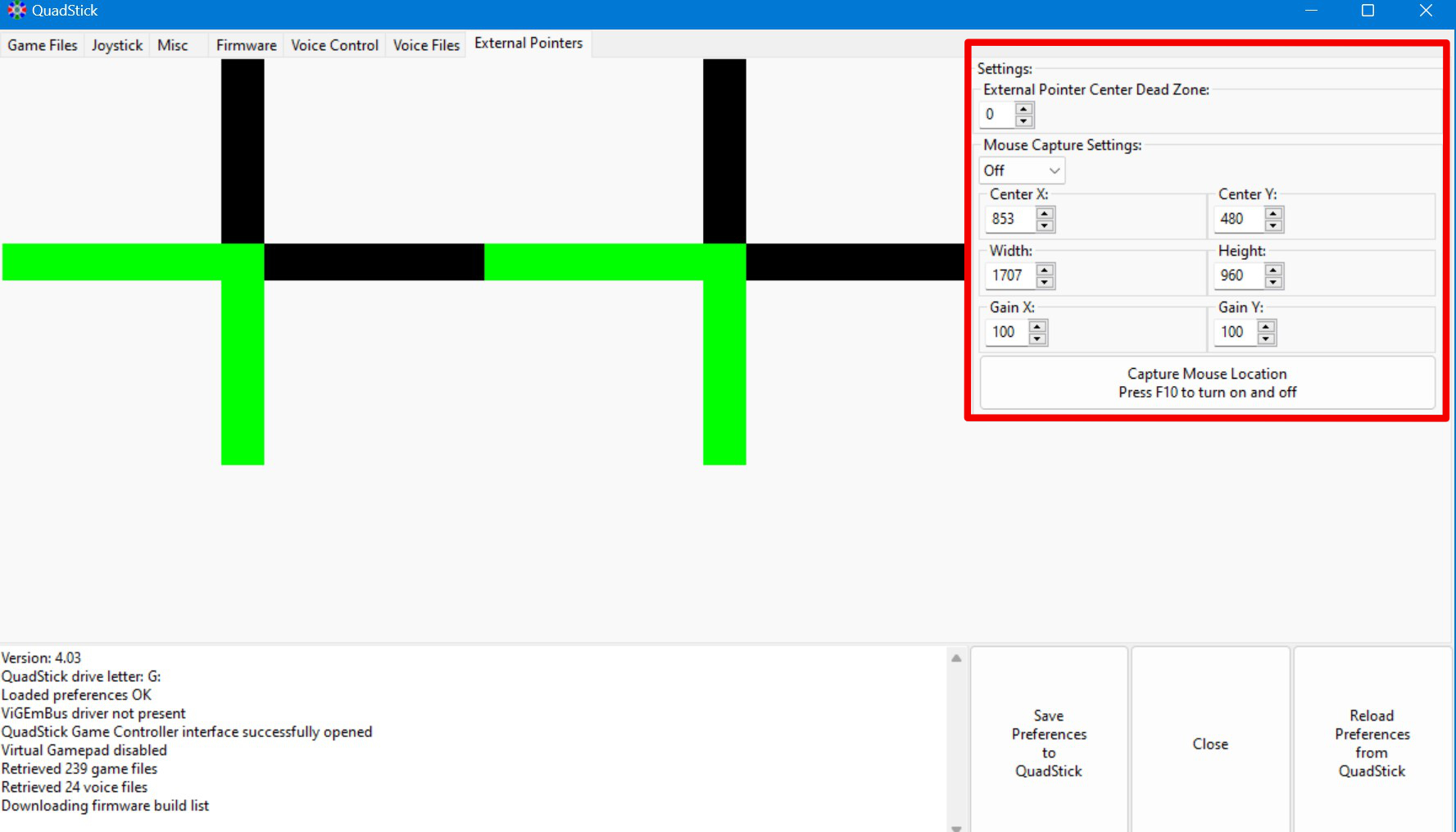Click the QuadStick app icon in title bar
This screenshot has width=1456, height=832.
pos(16,11)
